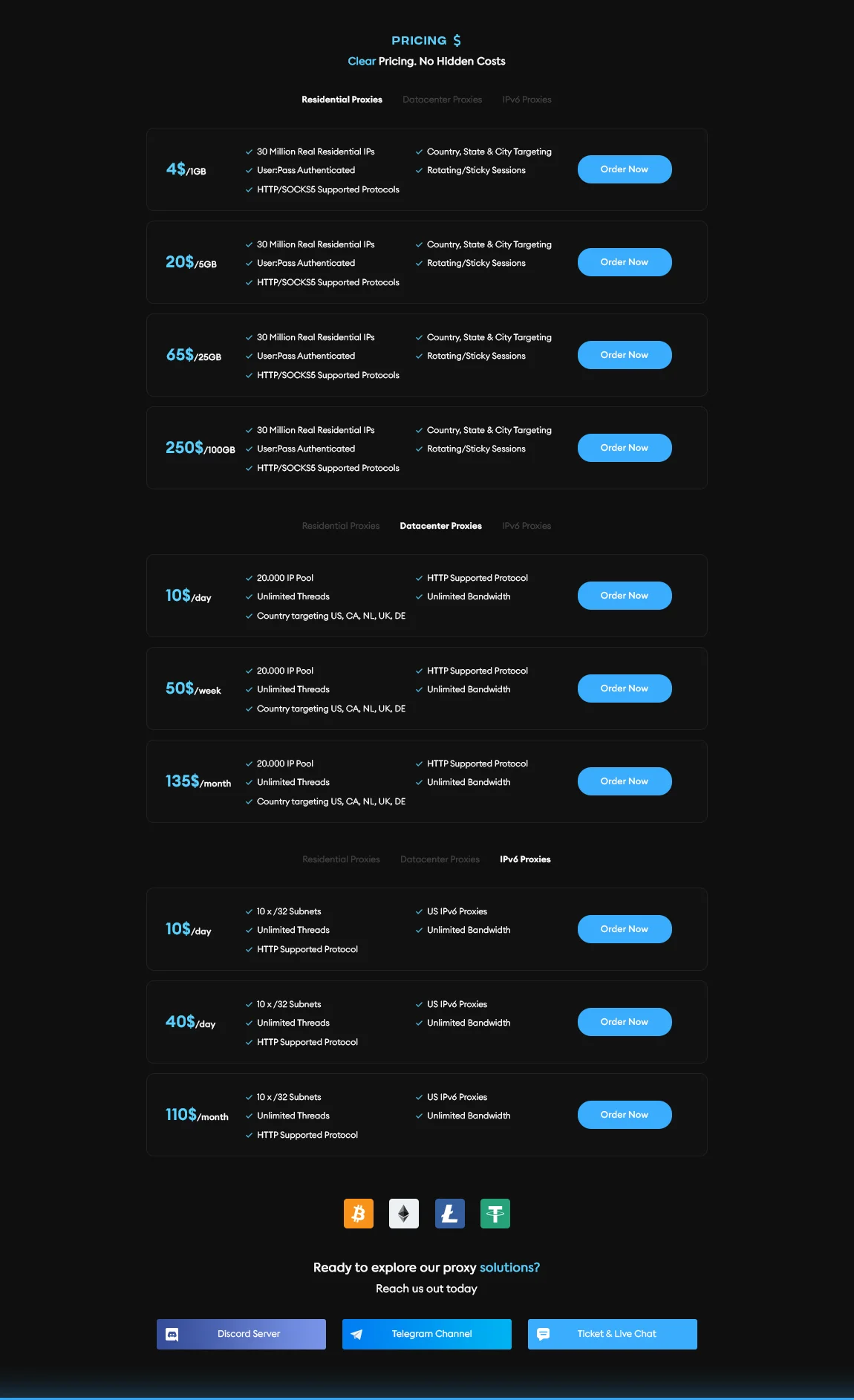Open the Discord Server link
This screenshot has width=854, height=1400.
click(249, 1334)
